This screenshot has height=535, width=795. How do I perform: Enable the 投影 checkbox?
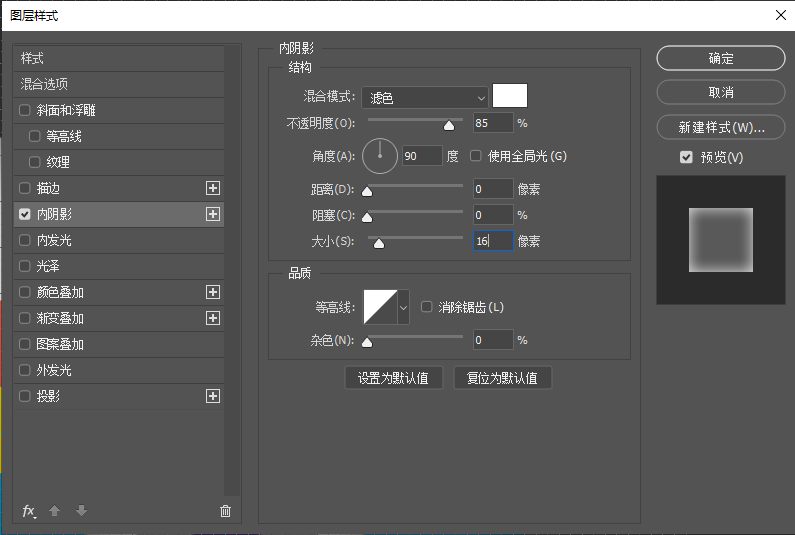[x=25, y=396]
